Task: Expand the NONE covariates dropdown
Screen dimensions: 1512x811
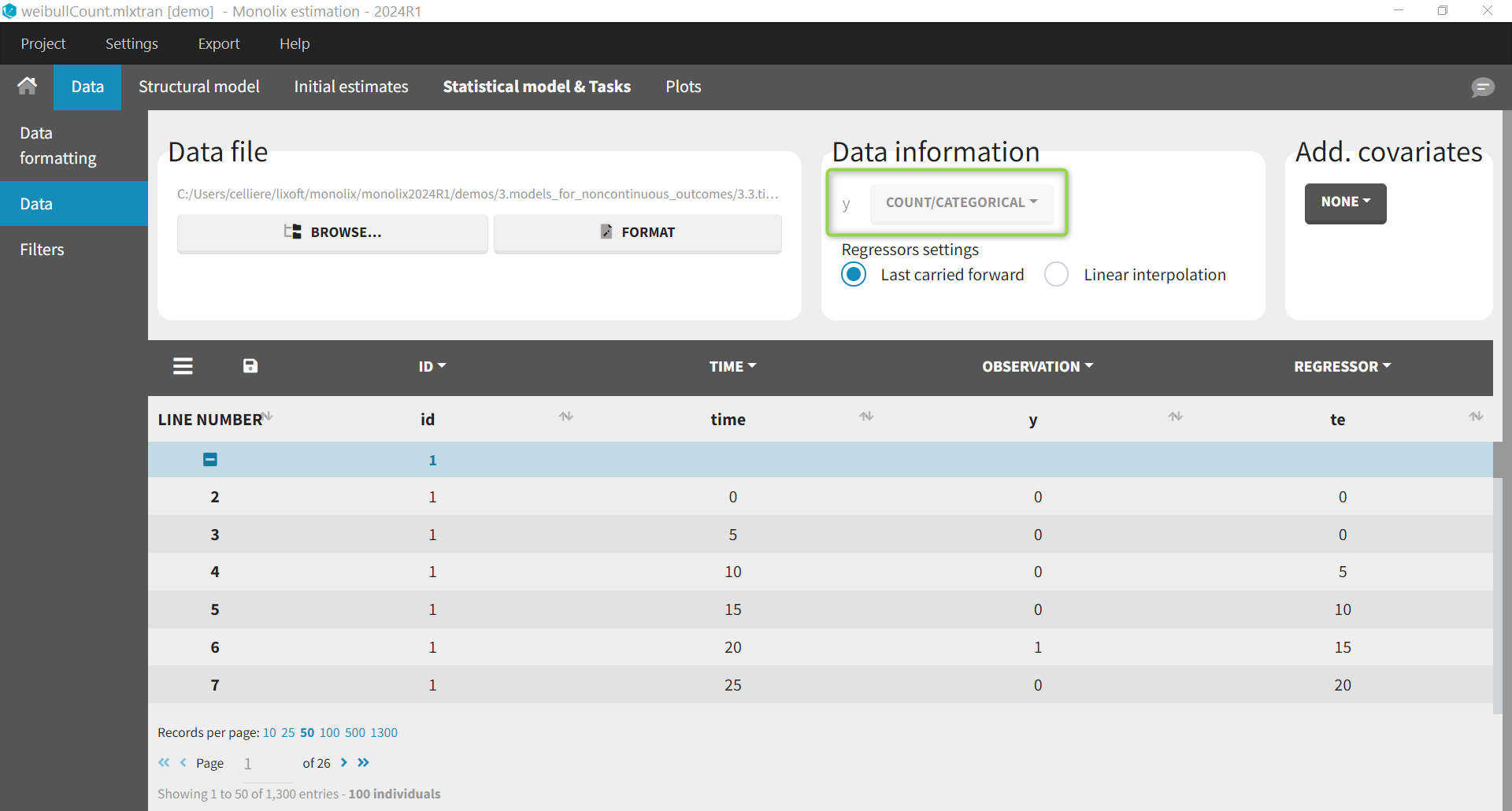Action: coord(1345,203)
